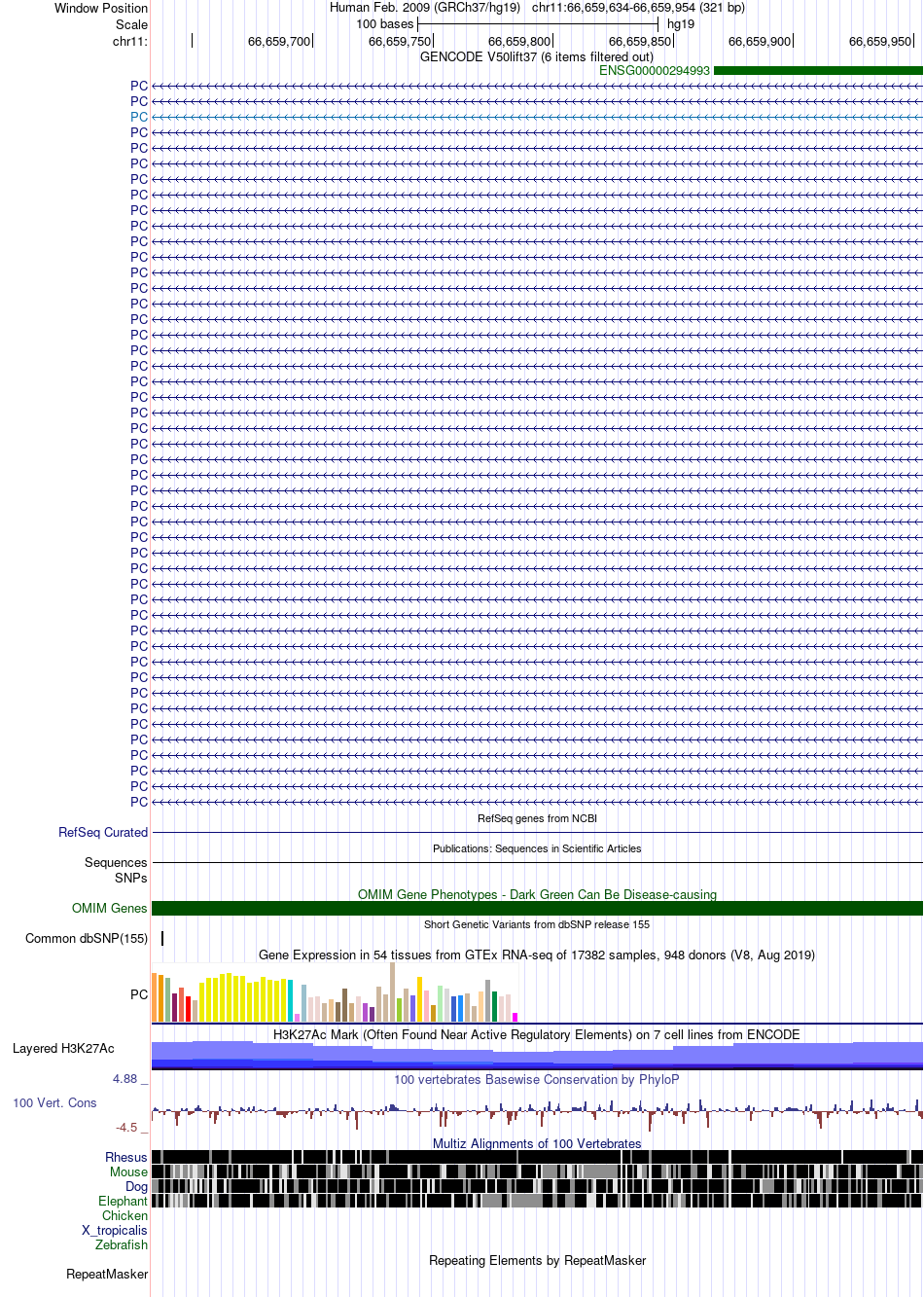Open the GTEx Gene Expression track title
This screenshot has height=1297, width=924.
[x=537, y=955]
